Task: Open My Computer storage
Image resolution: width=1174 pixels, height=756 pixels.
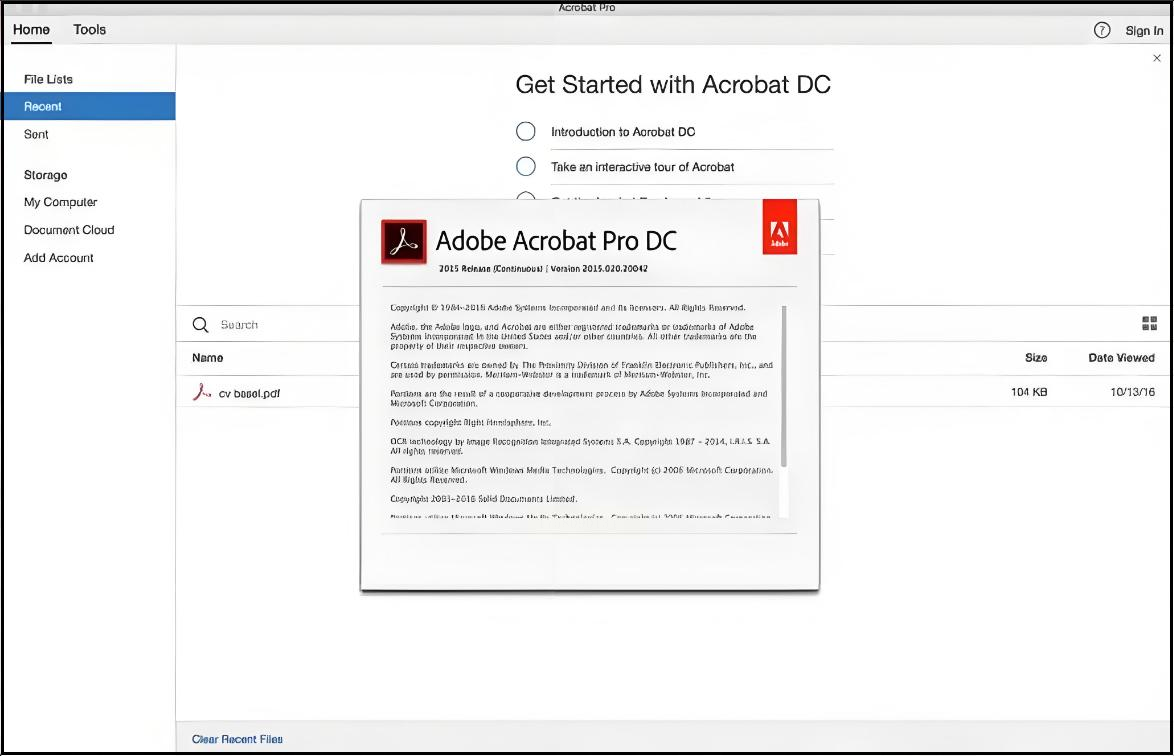Action: (61, 202)
